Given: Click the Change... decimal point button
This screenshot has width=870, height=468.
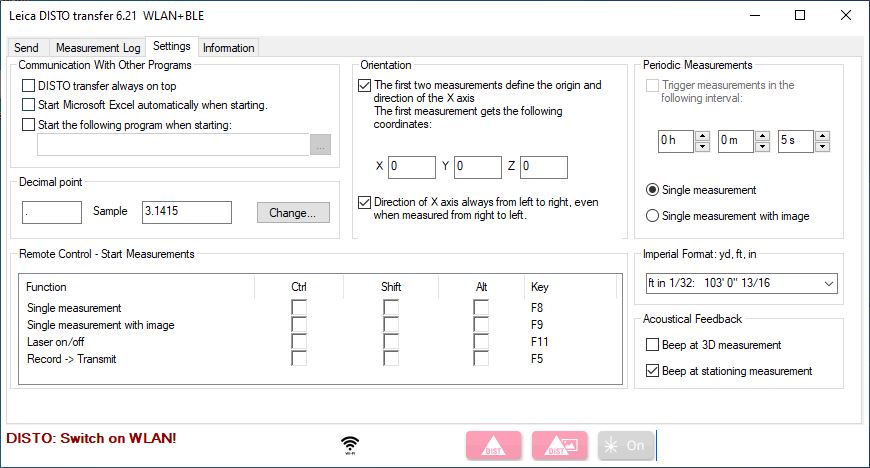Looking at the screenshot, I should coord(292,212).
